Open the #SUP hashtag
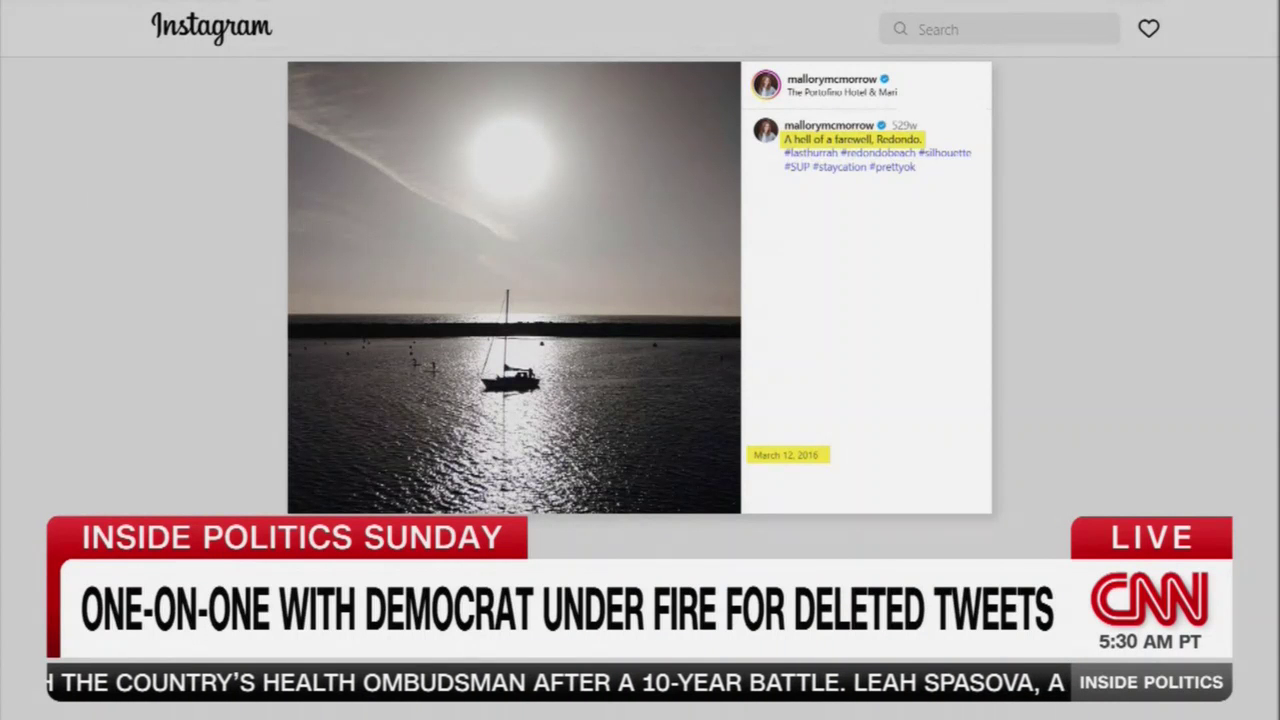The image size is (1280, 720). [x=797, y=167]
